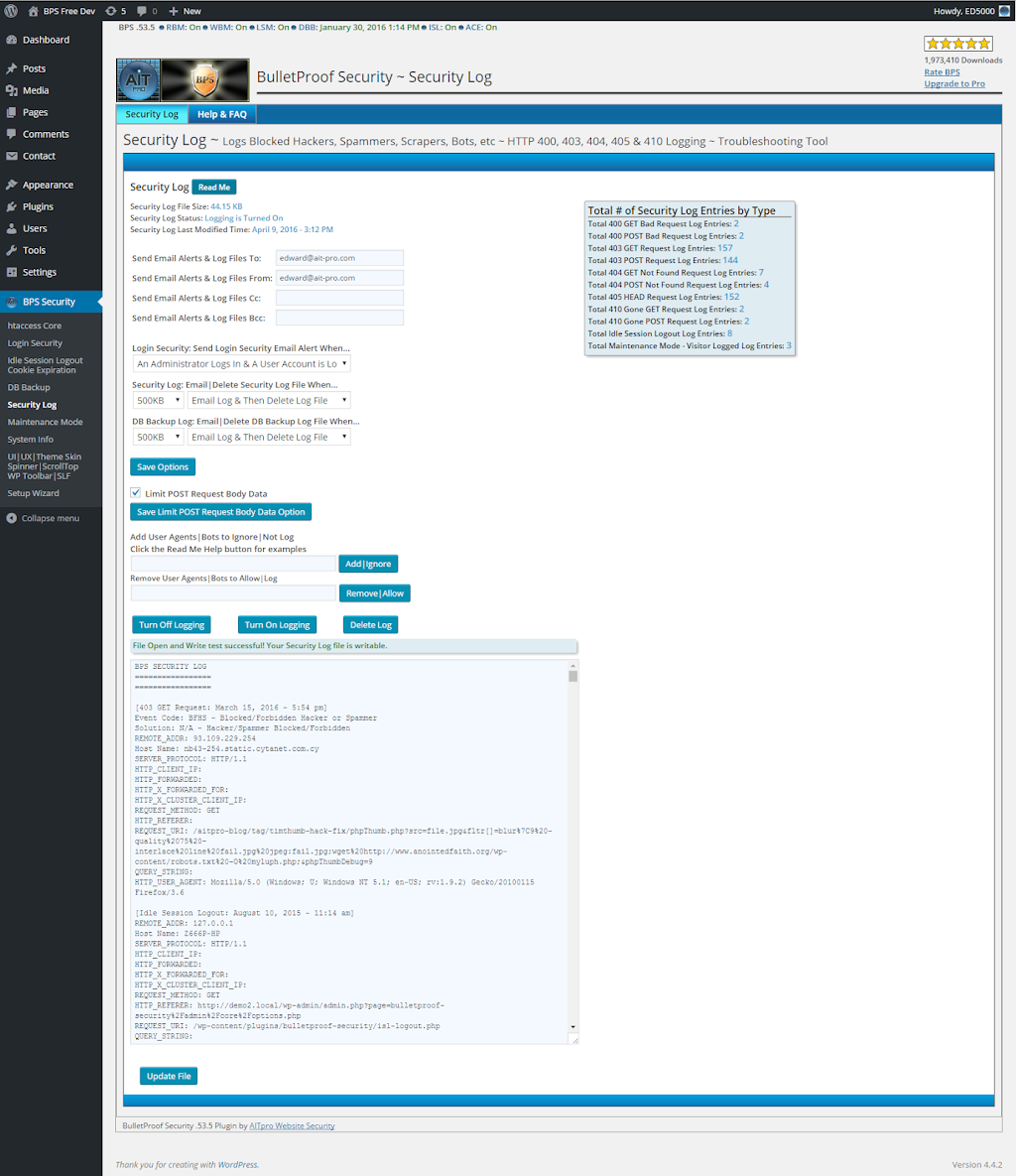The image size is (1016, 1176).
Task: Open the AITpro Website Security link
Action: (x=292, y=1125)
